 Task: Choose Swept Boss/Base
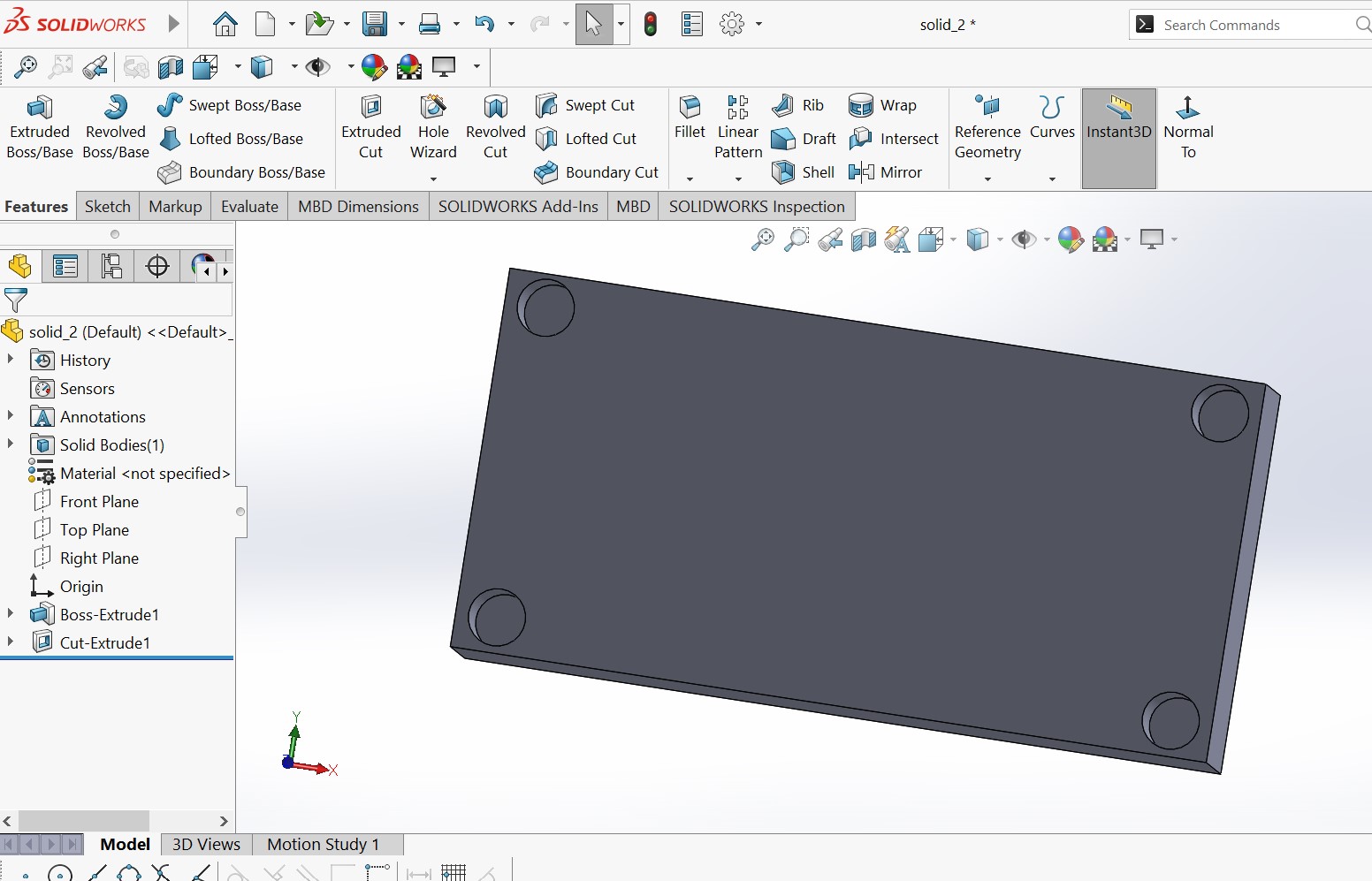coord(230,105)
